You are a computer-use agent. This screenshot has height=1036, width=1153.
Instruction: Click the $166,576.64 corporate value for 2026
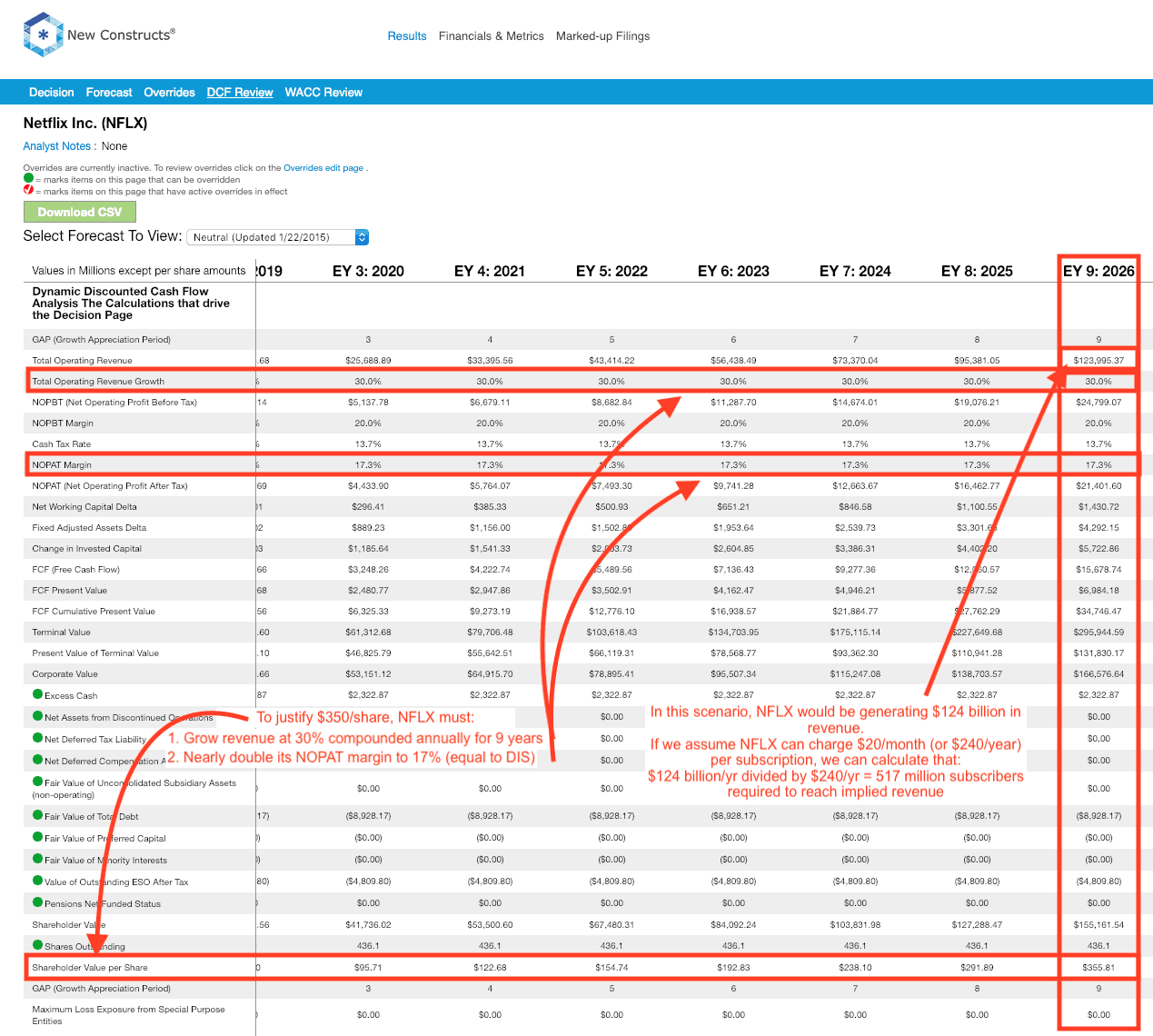click(1099, 674)
